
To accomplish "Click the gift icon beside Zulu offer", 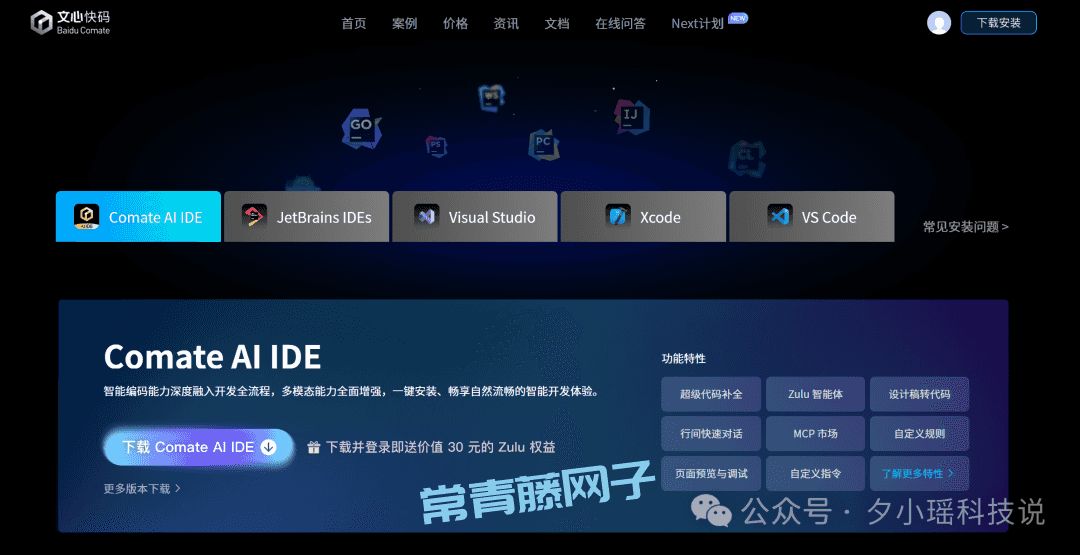I will click(x=313, y=448).
